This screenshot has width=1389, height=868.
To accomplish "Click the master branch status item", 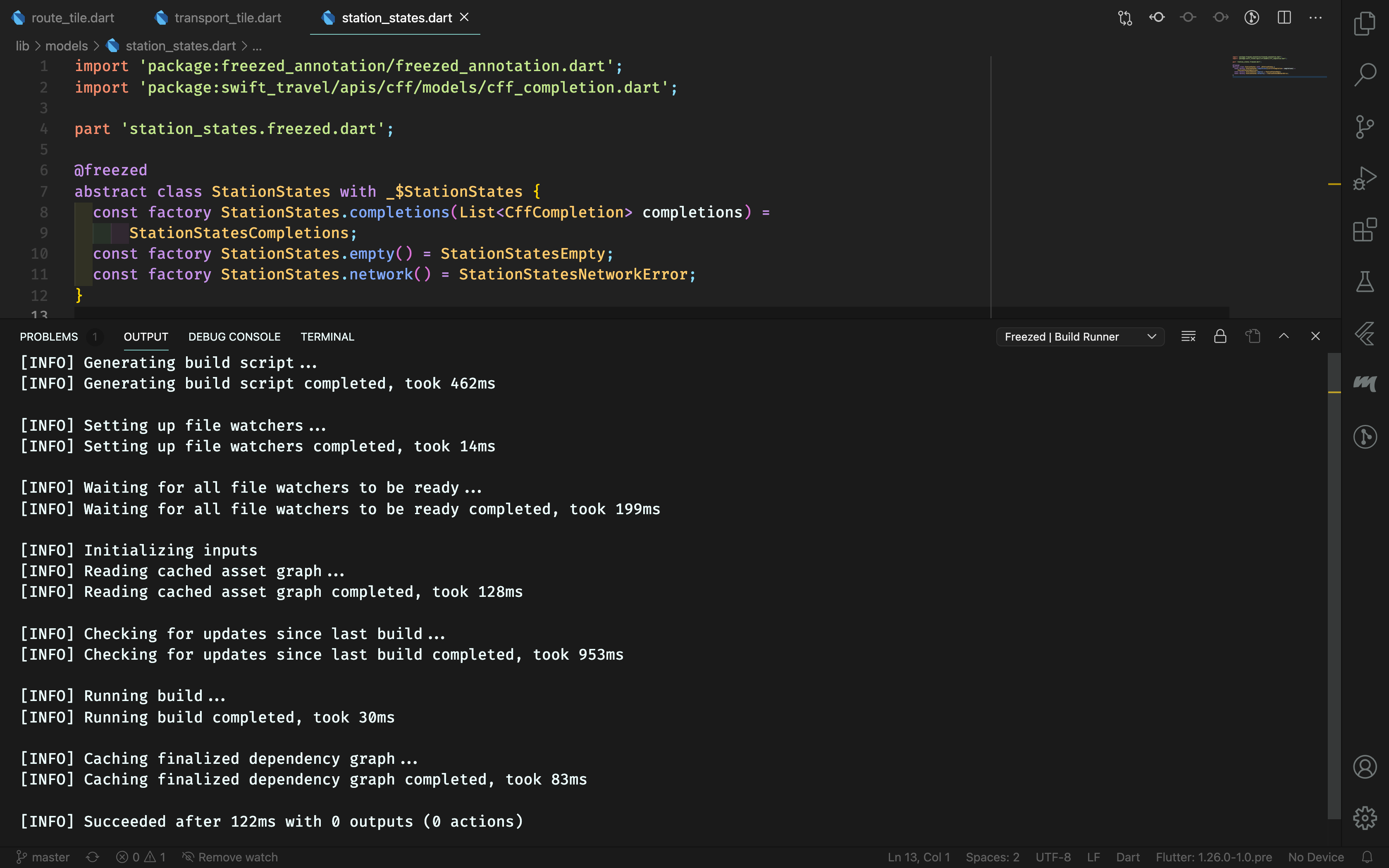I will pyautogui.click(x=43, y=857).
